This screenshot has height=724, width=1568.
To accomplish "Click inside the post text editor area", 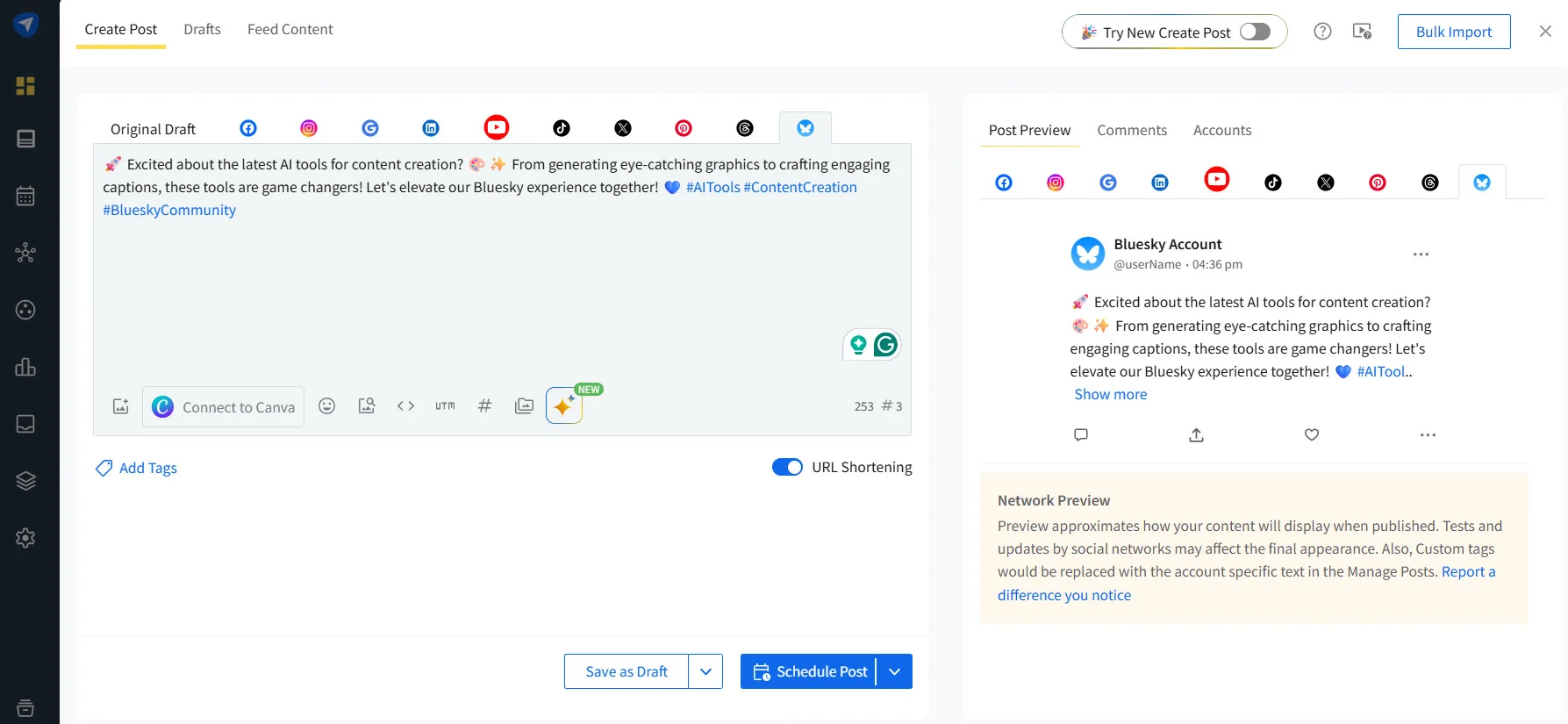I will (502, 290).
